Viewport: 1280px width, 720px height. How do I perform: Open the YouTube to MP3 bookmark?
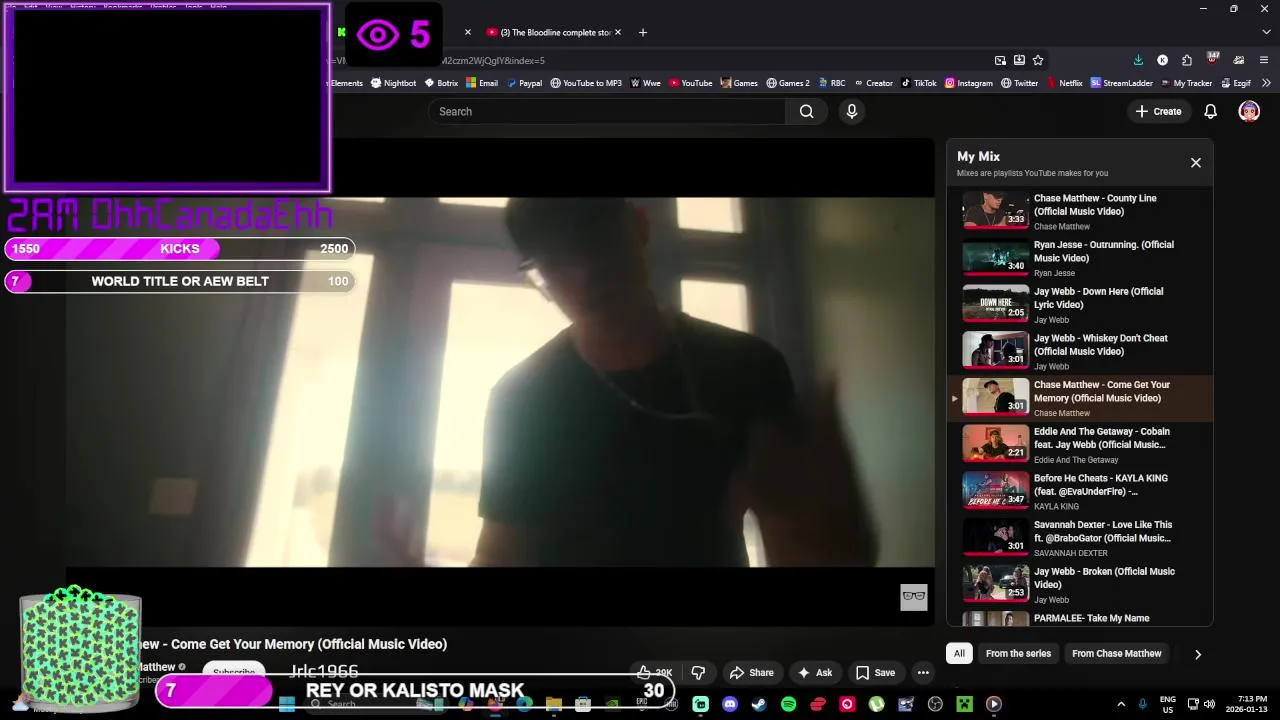[586, 83]
